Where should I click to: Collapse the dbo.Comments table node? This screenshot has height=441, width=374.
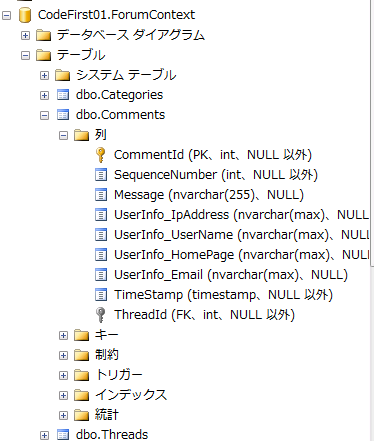click(44, 115)
